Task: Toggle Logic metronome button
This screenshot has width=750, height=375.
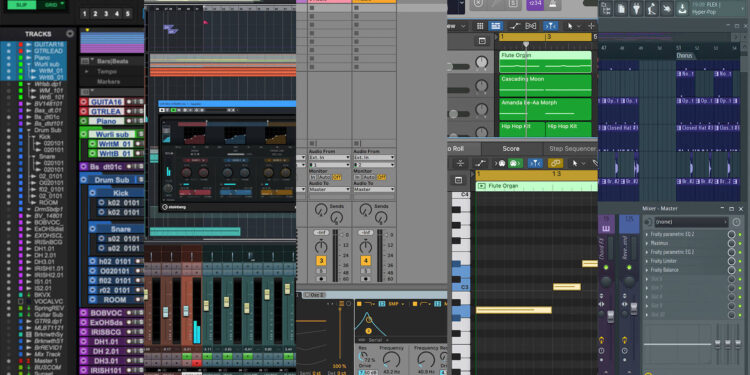Action: coord(552,3)
